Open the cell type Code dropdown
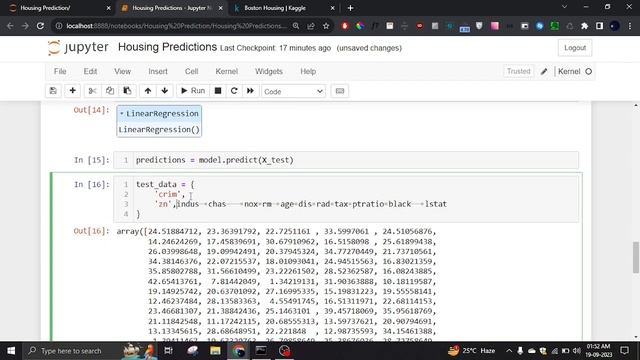 293,91
